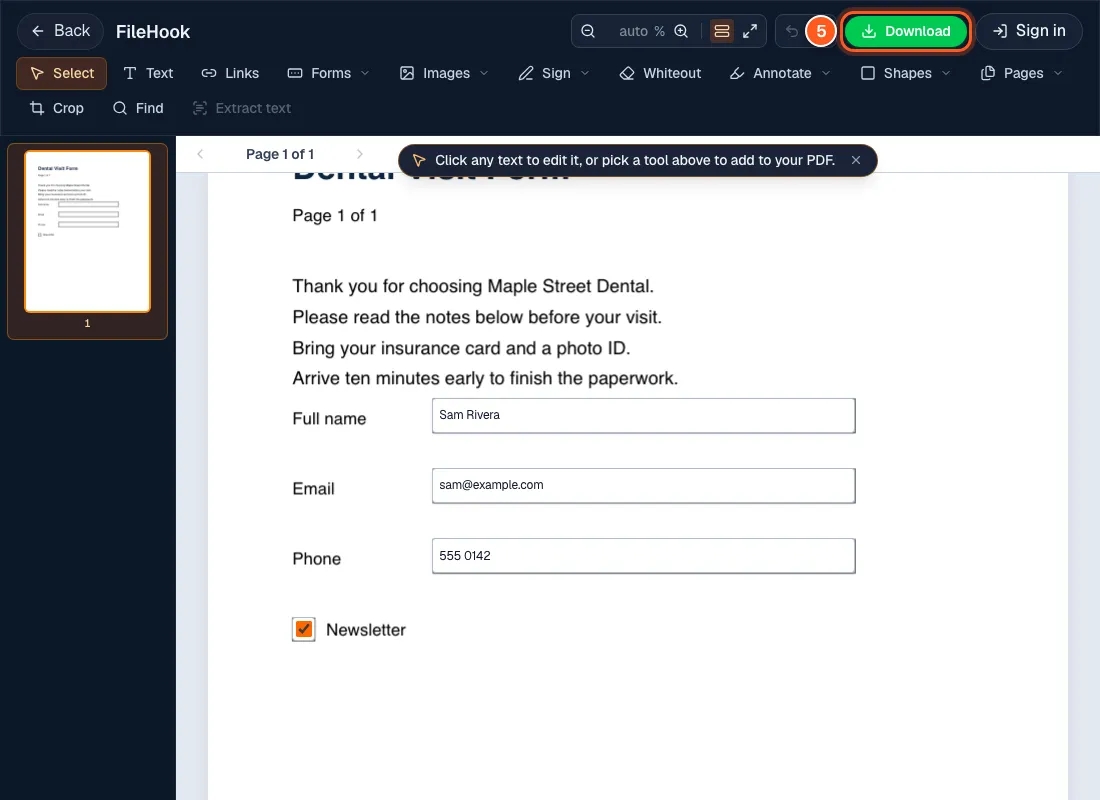This screenshot has height=800, width=1100.
Task: Click the Extract text tool
Action: pos(241,109)
